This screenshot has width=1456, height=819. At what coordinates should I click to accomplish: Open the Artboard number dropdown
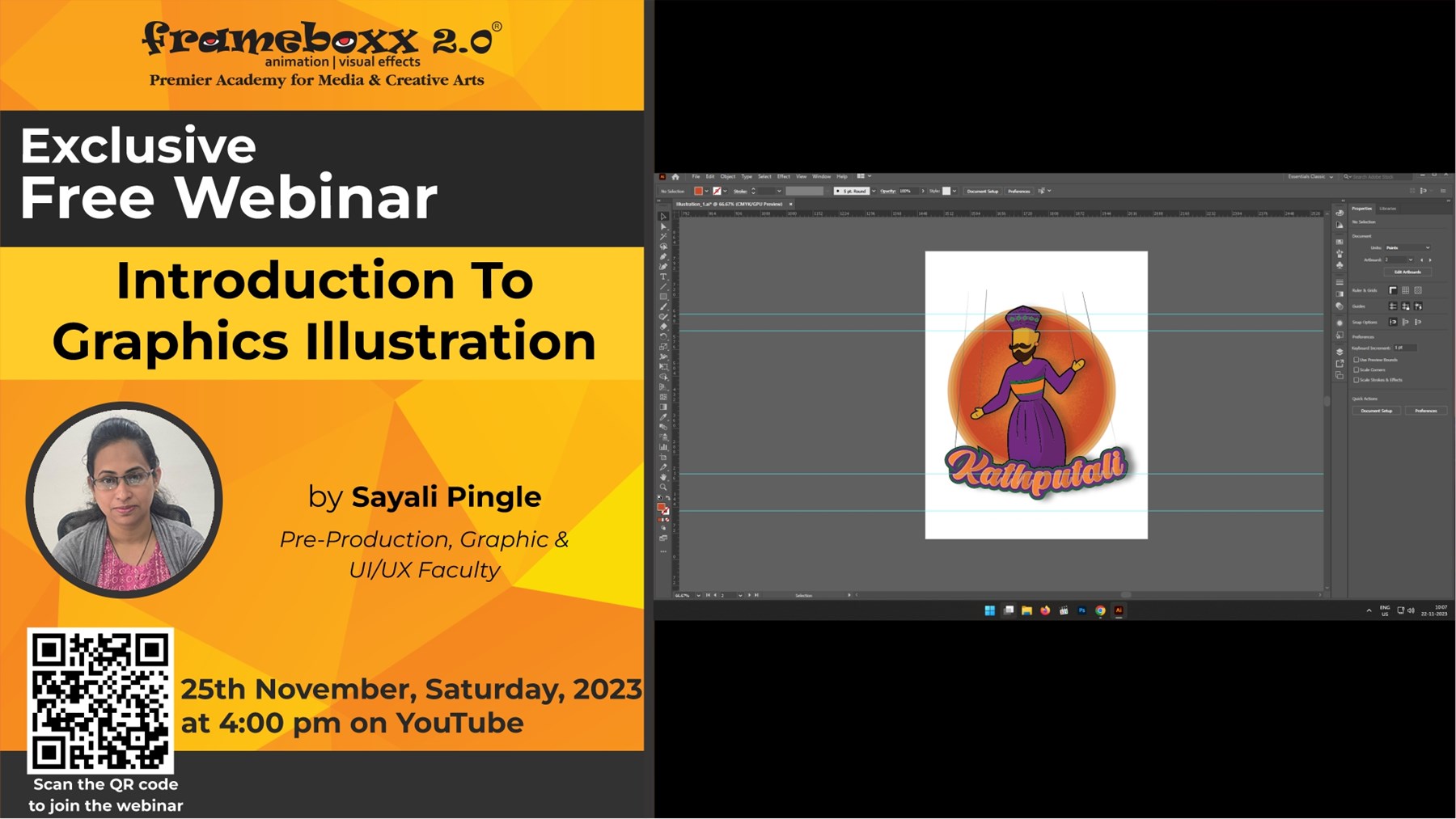point(1410,260)
